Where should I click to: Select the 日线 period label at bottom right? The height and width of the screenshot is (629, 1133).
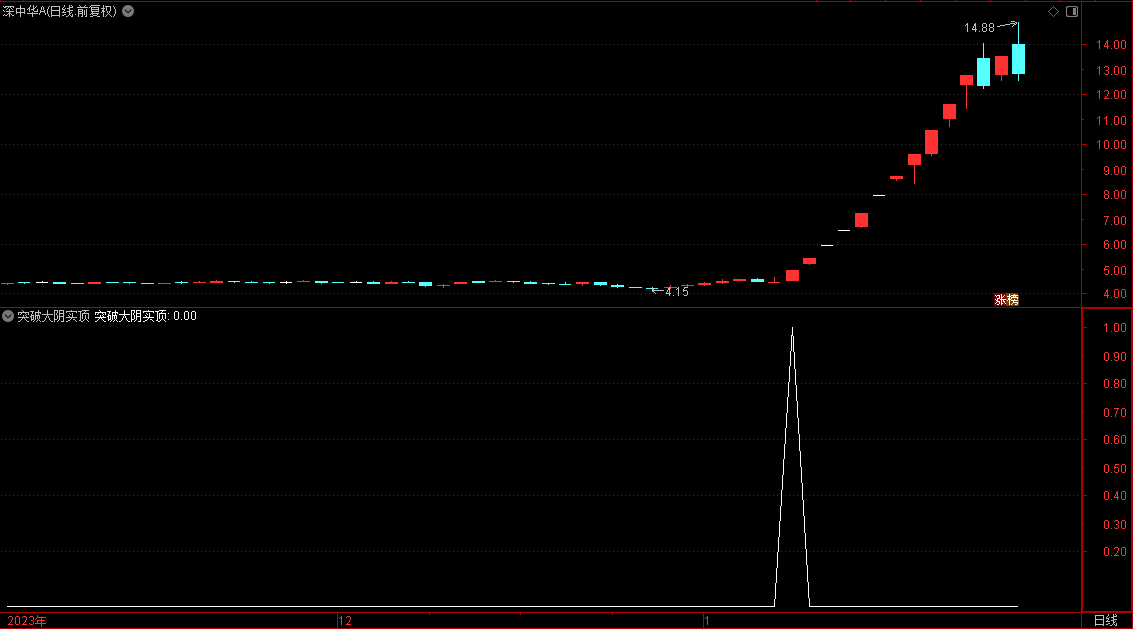(1106, 620)
